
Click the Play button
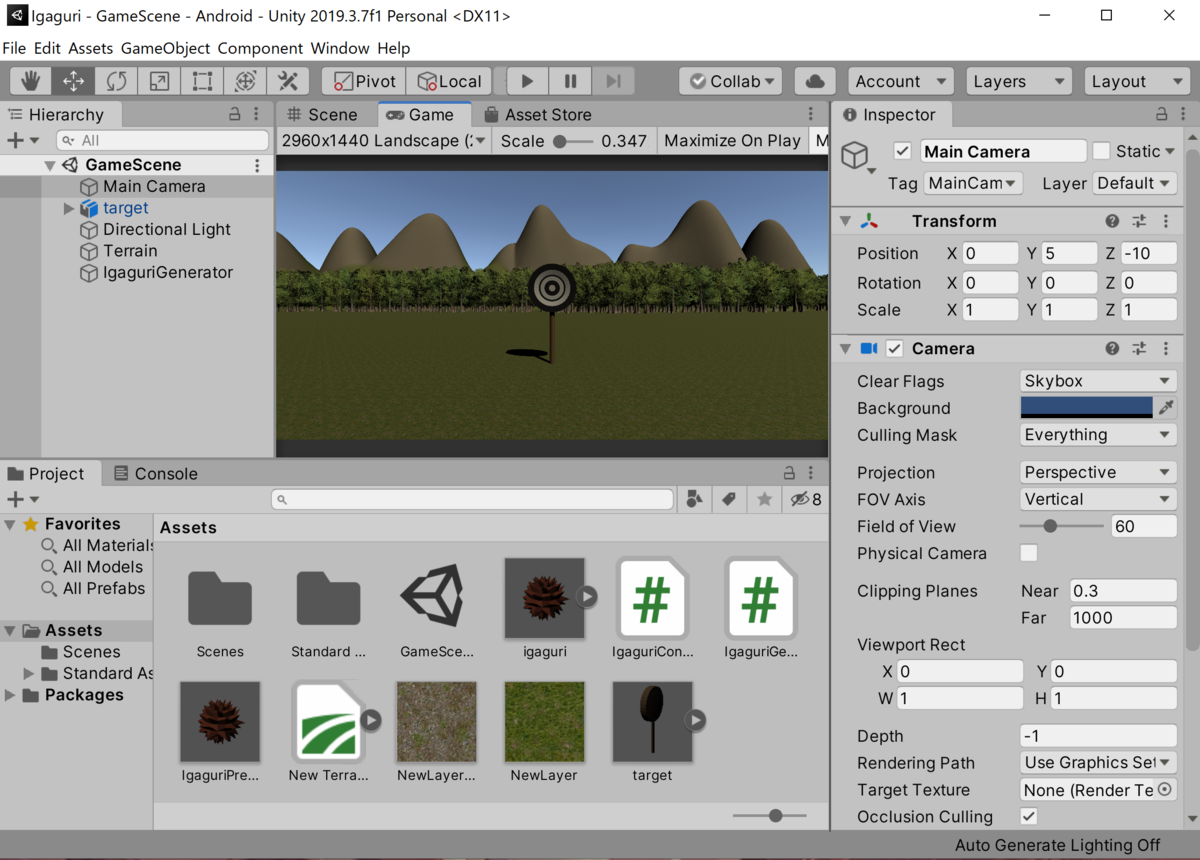pos(528,81)
